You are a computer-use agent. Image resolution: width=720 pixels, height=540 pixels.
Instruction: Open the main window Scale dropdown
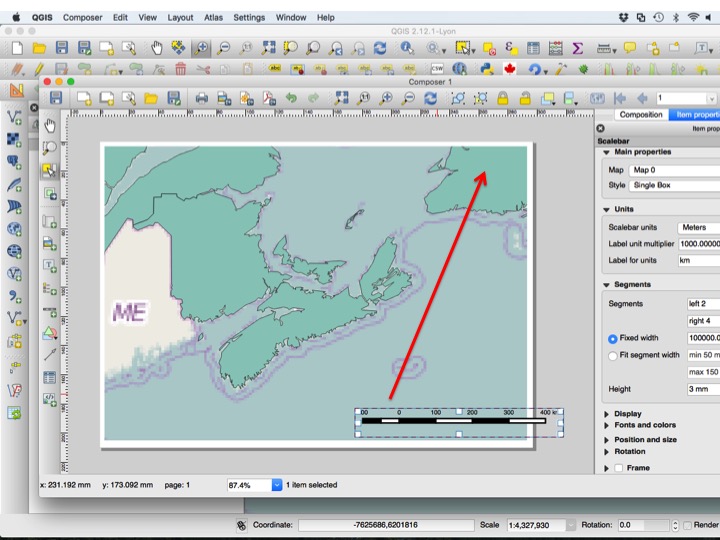click(x=571, y=525)
